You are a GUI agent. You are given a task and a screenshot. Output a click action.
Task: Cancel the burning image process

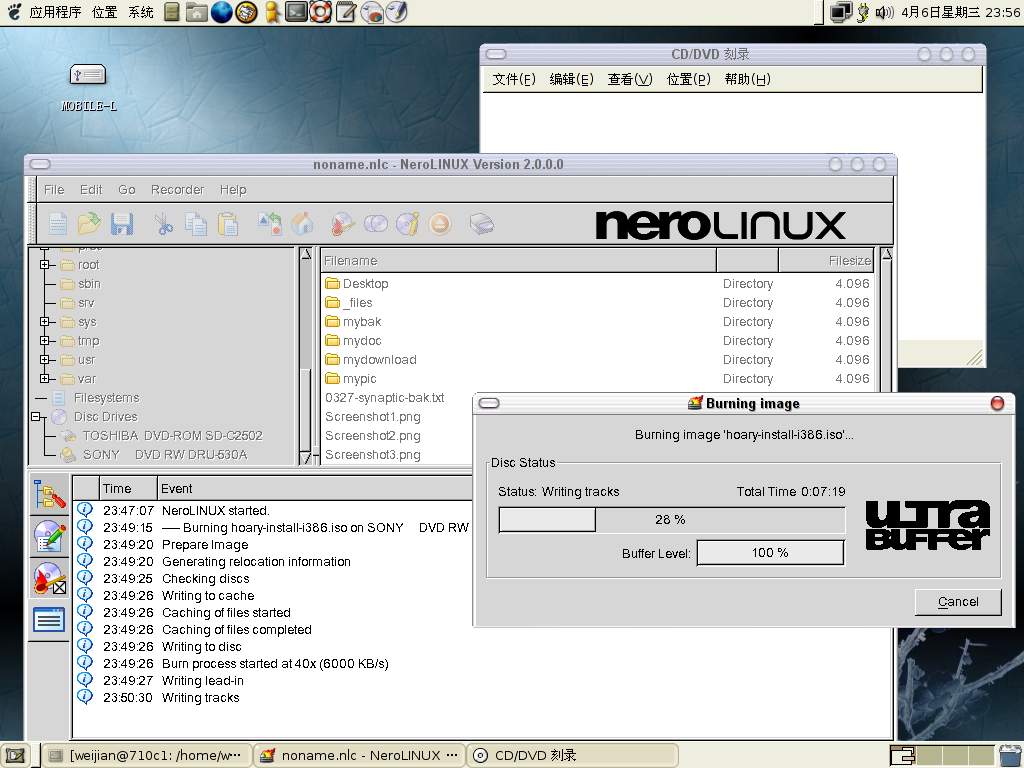tap(958, 601)
